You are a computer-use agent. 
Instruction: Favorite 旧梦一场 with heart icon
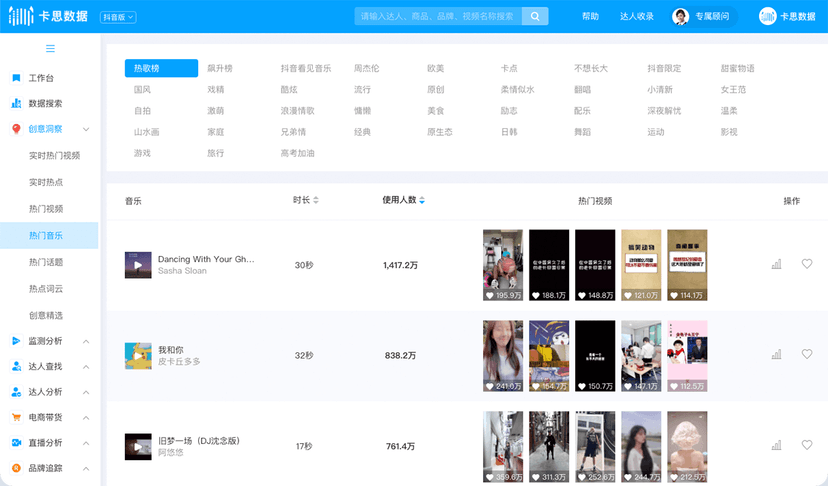point(807,445)
